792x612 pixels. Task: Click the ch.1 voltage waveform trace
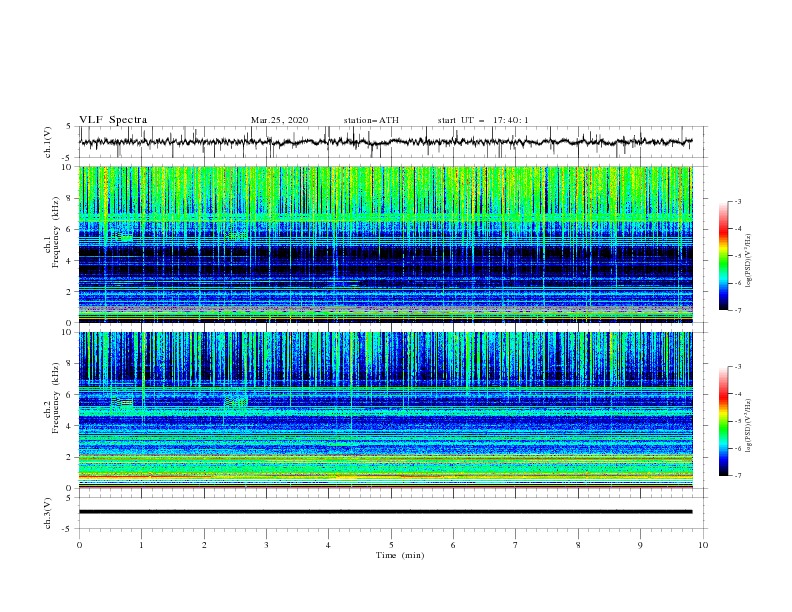(385, 142)
